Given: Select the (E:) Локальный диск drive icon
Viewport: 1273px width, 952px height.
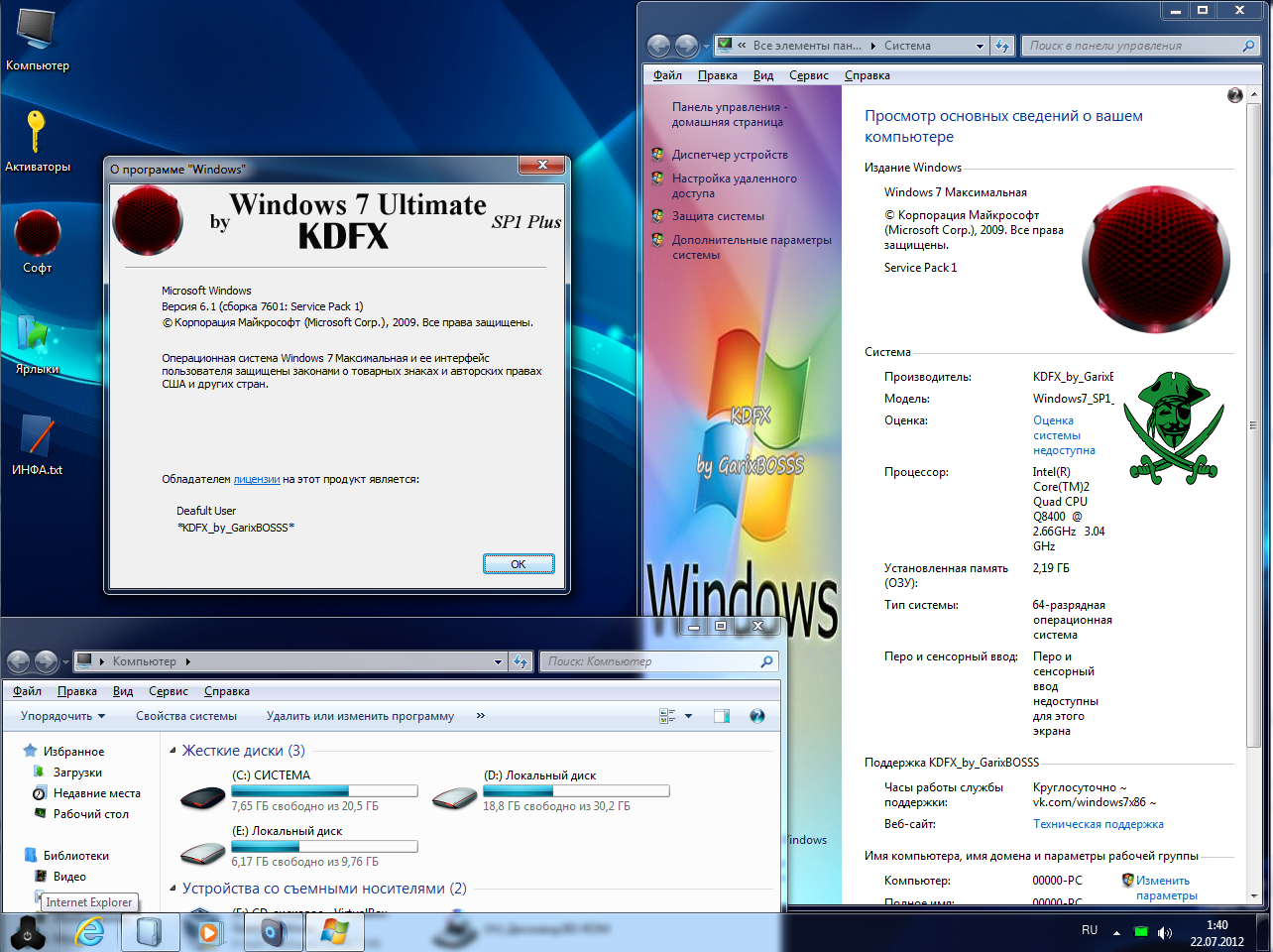Looking at the screenshot, I should click(x=203, y=852).
